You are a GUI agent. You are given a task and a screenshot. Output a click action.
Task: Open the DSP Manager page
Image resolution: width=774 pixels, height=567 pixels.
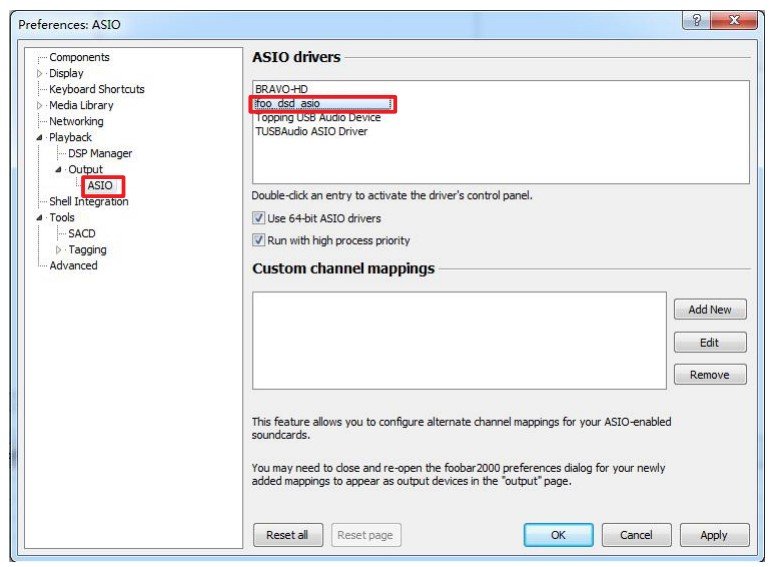[100, 153]
